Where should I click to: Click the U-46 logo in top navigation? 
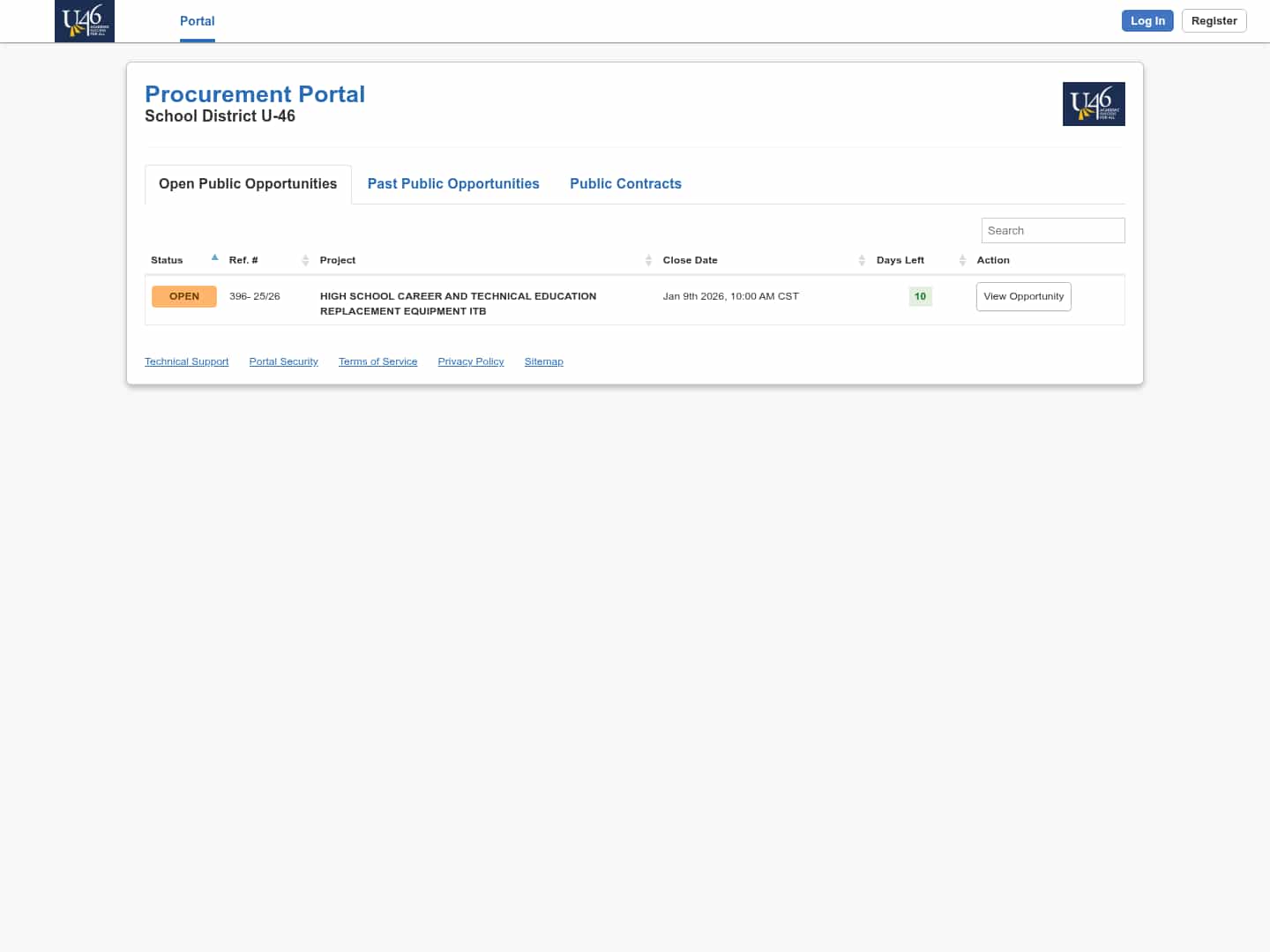click(x=84, y=21)
